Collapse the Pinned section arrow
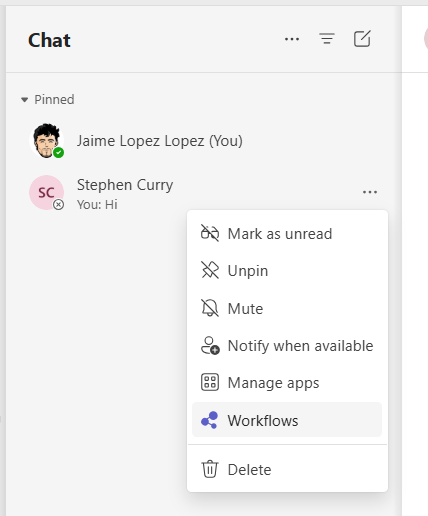The height and width of the screenshot is (516, 428). click(x=24, y=100)
